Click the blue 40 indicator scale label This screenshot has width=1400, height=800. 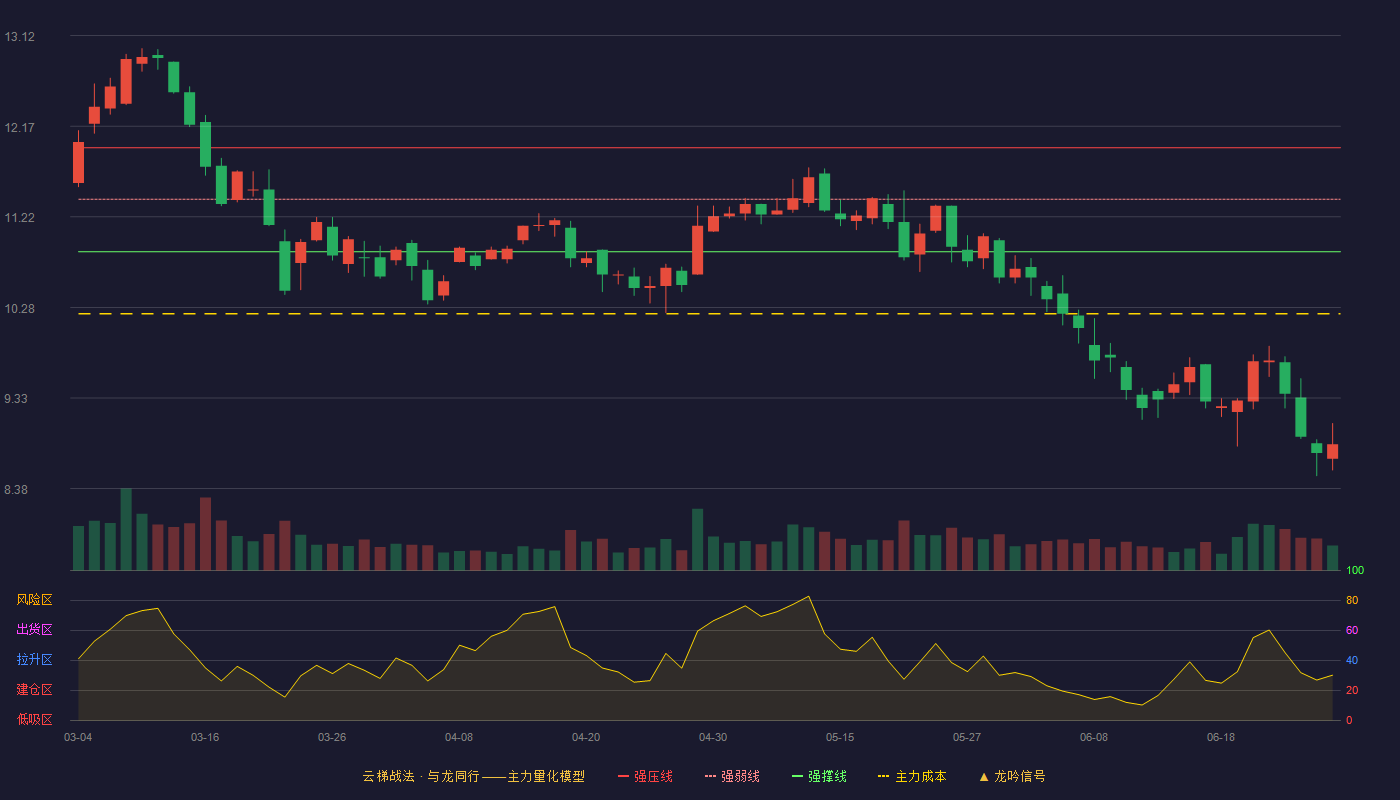pyautogui.click(x=1352, y=660)
